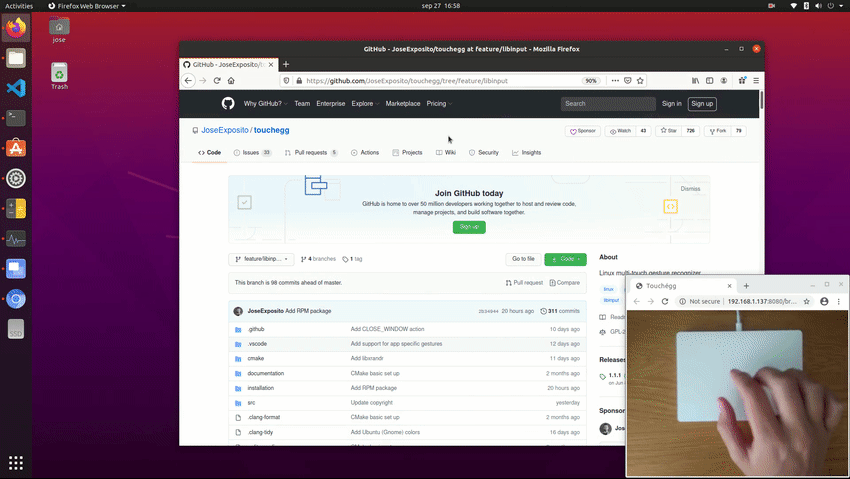
Task: Open the 311 commits link
Action: tap(560, 311)
